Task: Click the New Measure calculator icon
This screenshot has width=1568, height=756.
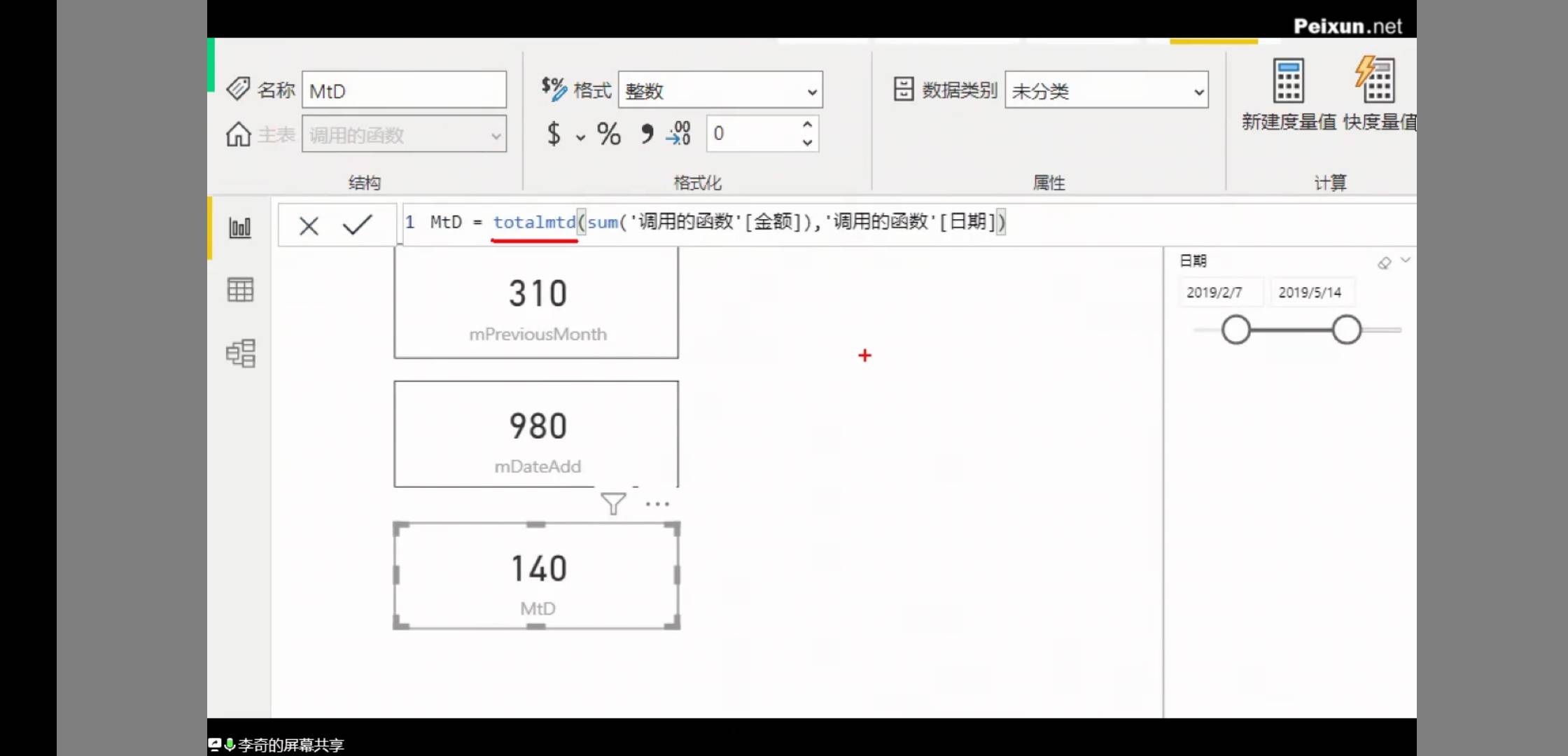Action: [1288, 81]
